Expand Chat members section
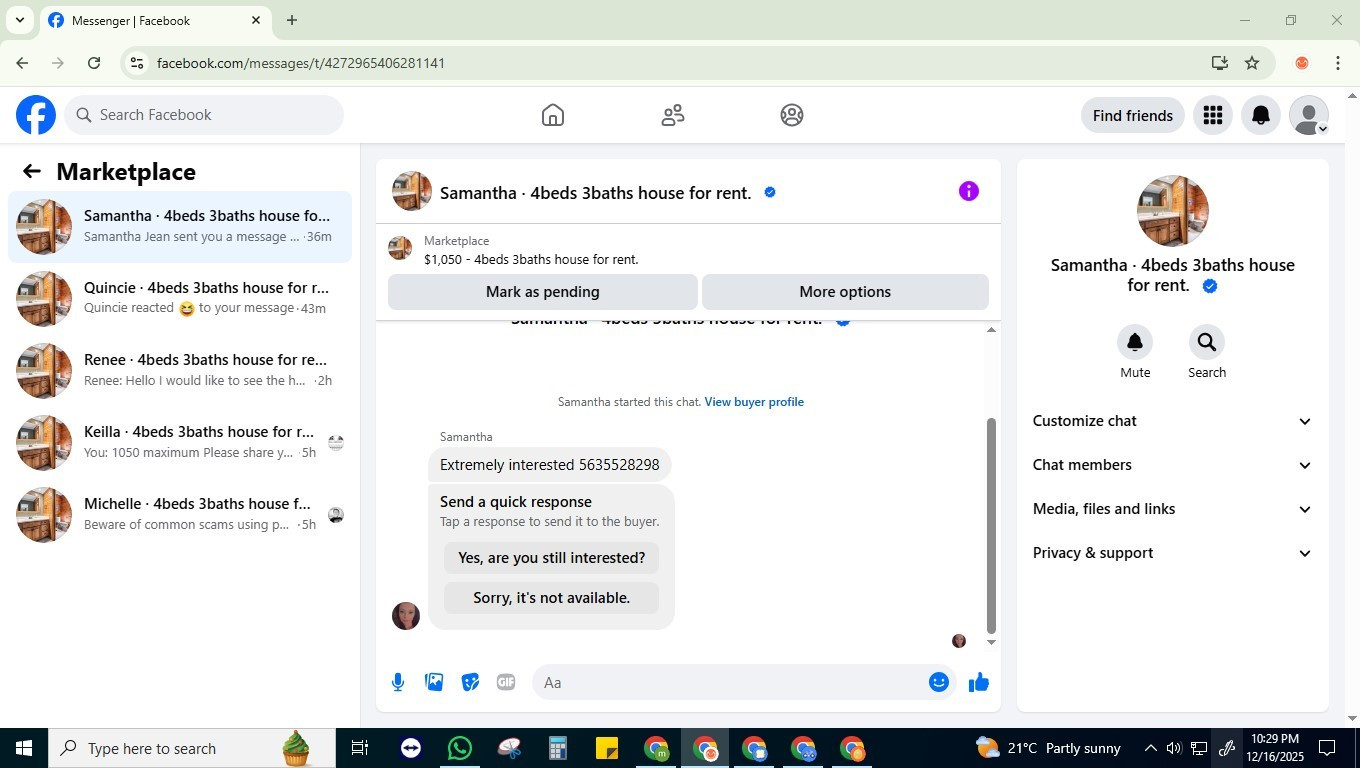Screen dimensions: 1360x768 [1172, 465]
